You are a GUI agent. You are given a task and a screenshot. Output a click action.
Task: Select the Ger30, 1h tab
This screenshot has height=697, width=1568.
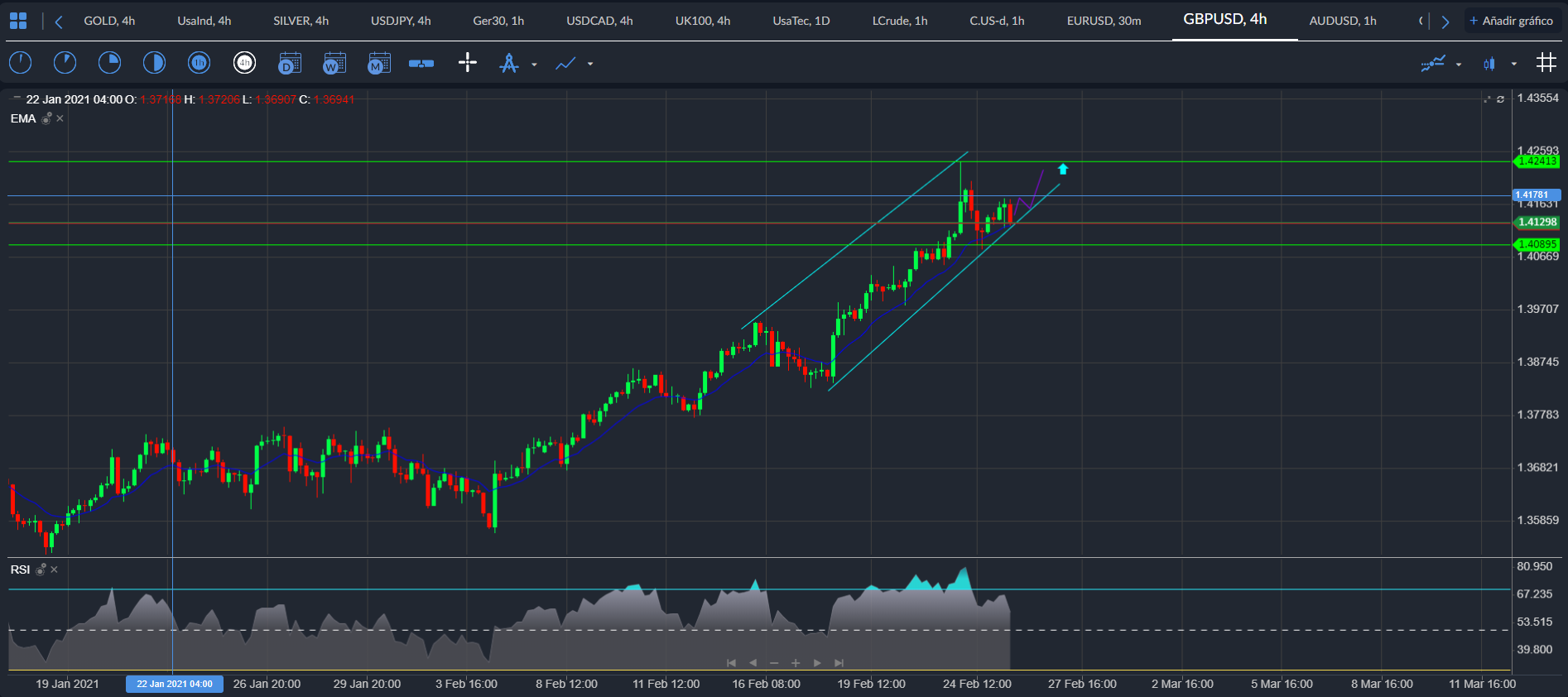point(498,21)
